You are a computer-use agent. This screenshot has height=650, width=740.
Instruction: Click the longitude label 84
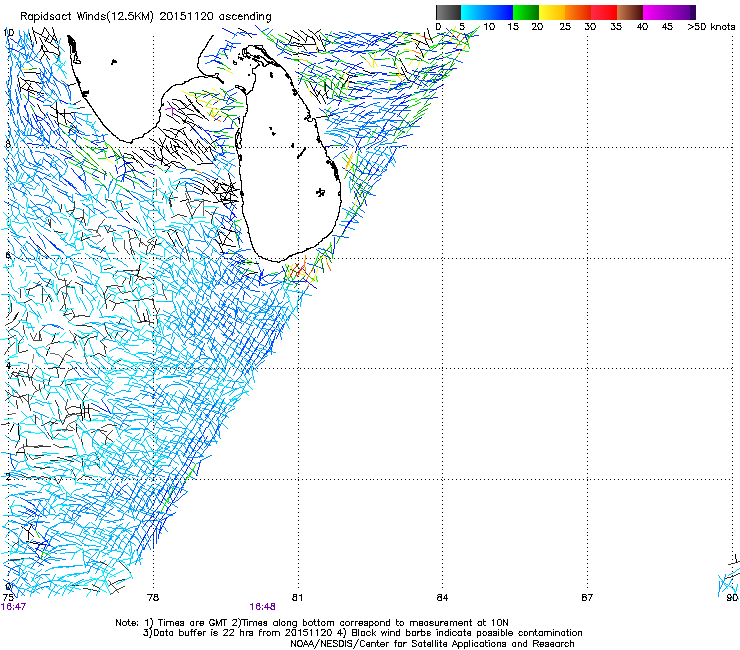click(442, 598)
